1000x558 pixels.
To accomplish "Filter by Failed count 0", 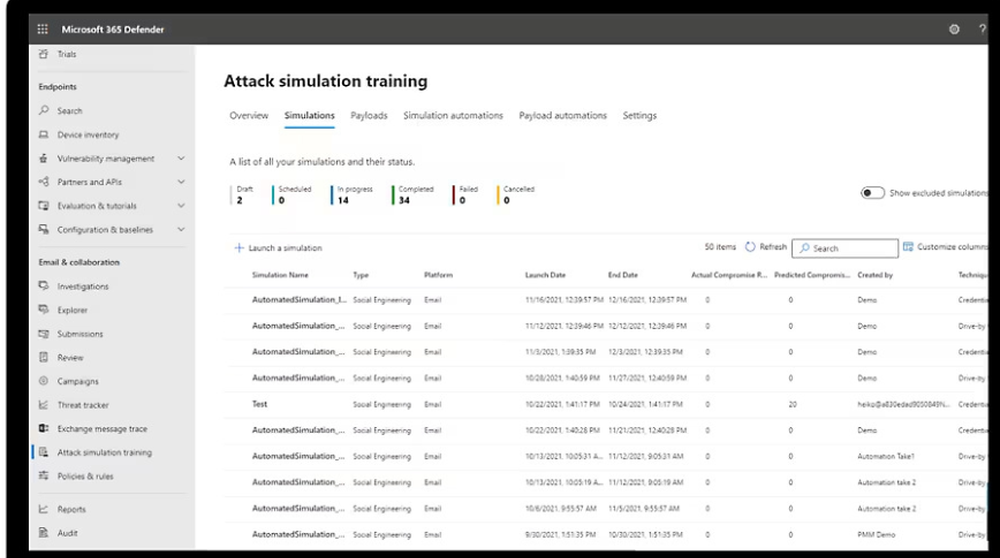I will coord(466,195).
